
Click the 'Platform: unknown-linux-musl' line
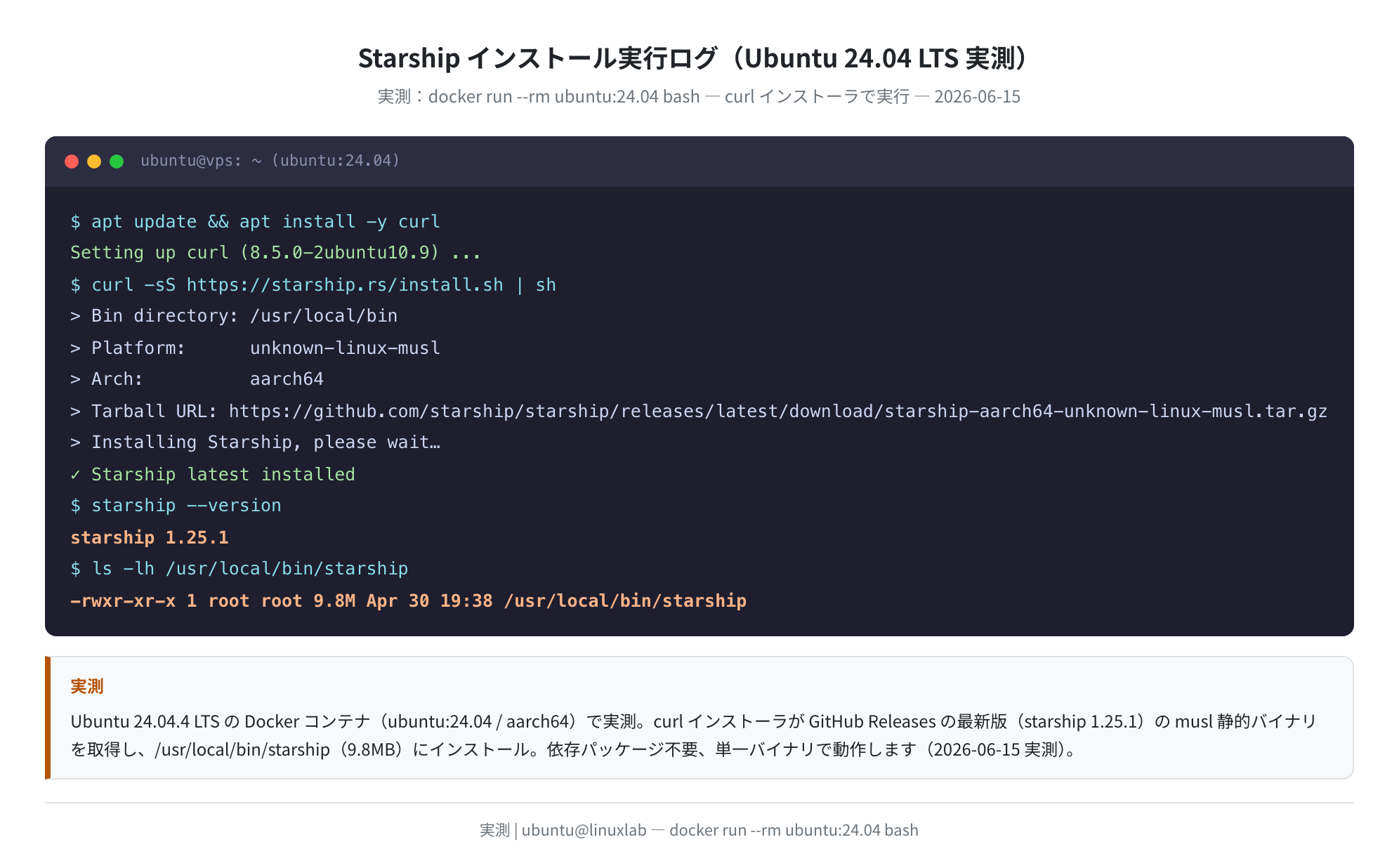click(256, 348)
